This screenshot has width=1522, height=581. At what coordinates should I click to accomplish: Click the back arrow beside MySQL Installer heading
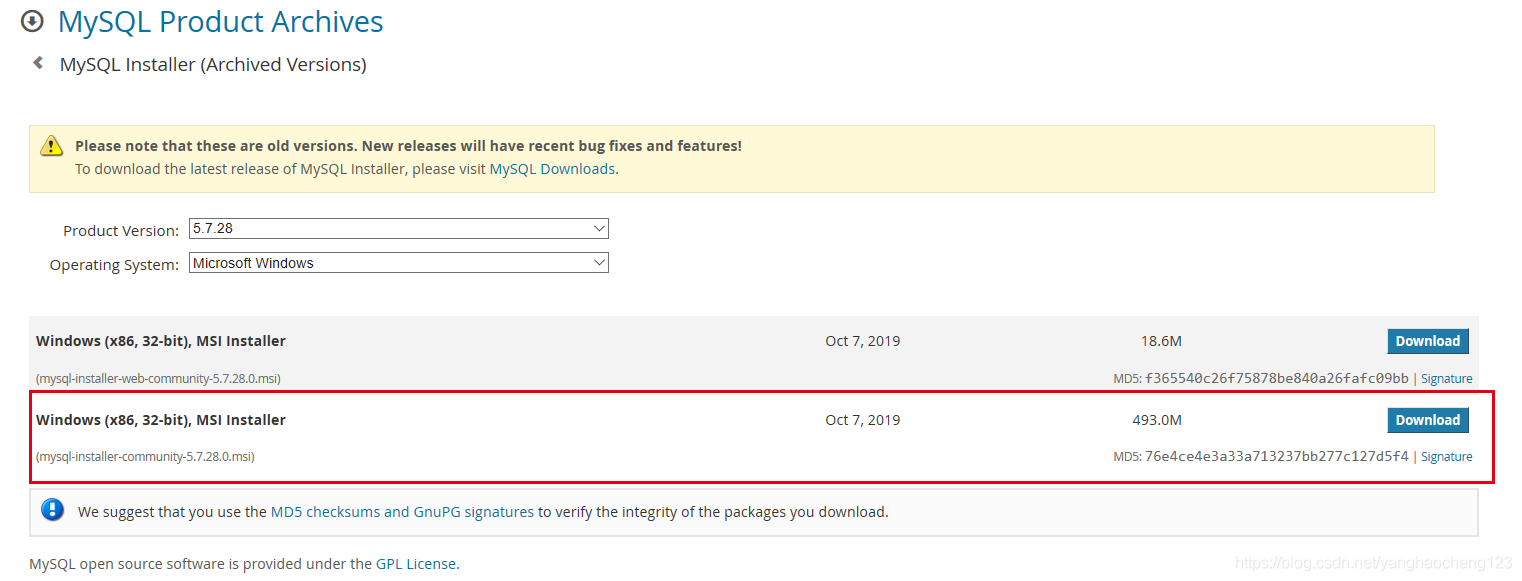[38, 63]
